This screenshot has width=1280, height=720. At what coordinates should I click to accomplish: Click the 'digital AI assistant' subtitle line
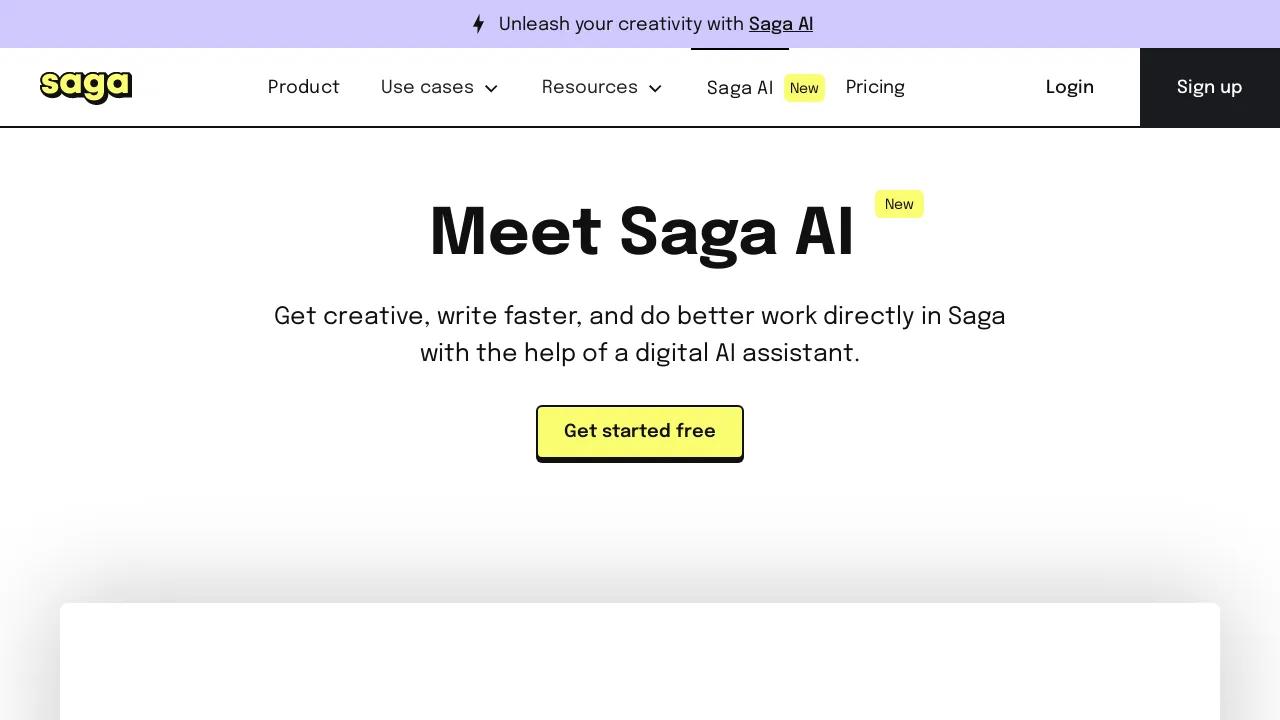click(639, 353)
